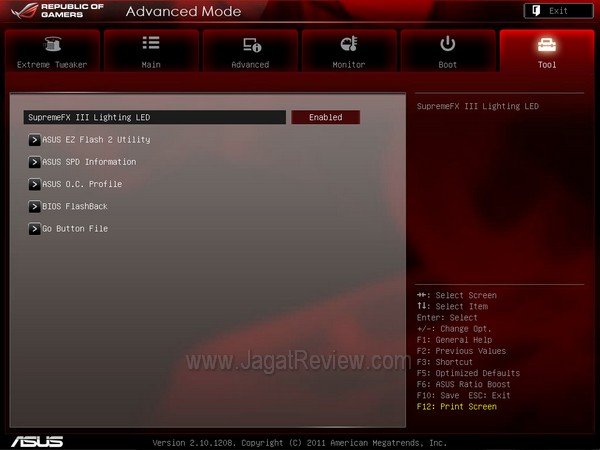Click the F5: Optimized Defaults hint

pos(468,373)
